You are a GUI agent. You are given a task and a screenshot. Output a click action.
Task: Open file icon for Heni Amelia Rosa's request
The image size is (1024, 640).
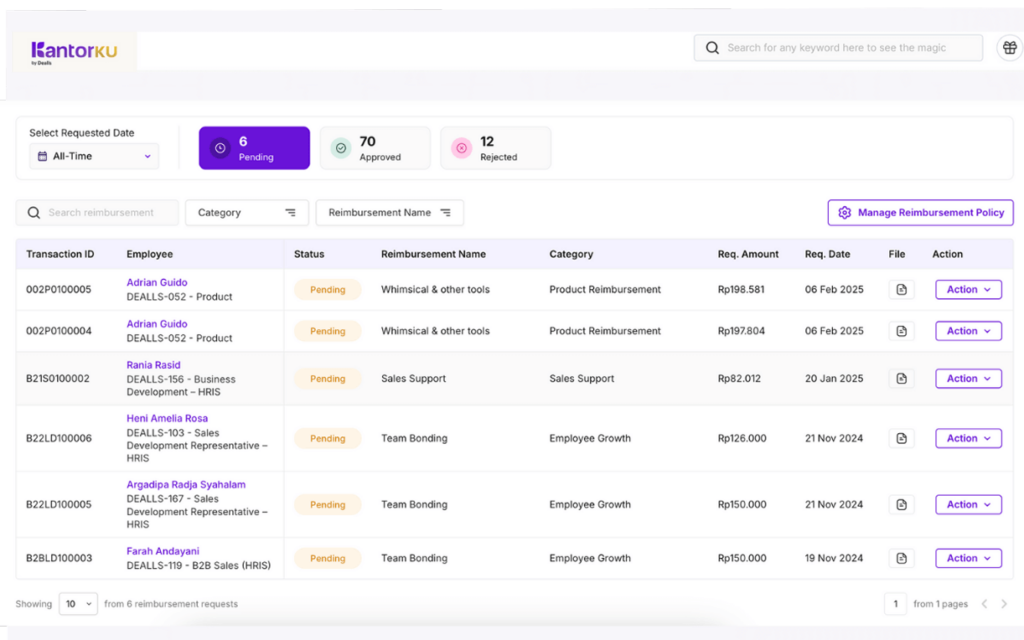tap(901, 438)
